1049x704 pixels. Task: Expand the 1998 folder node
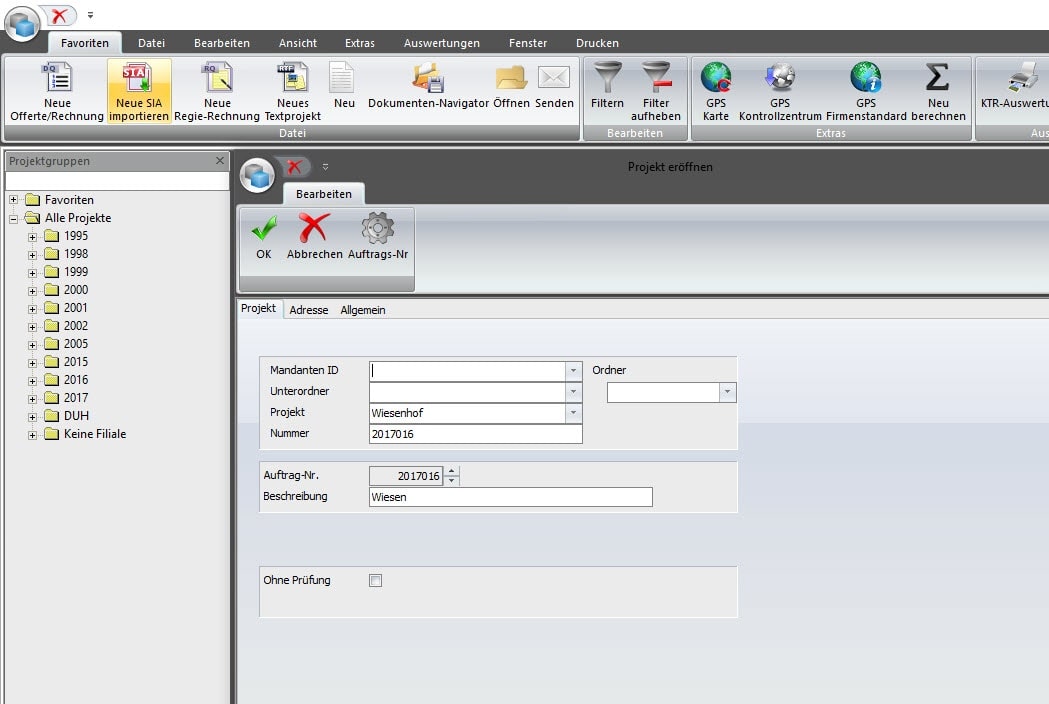pos(32,255)
